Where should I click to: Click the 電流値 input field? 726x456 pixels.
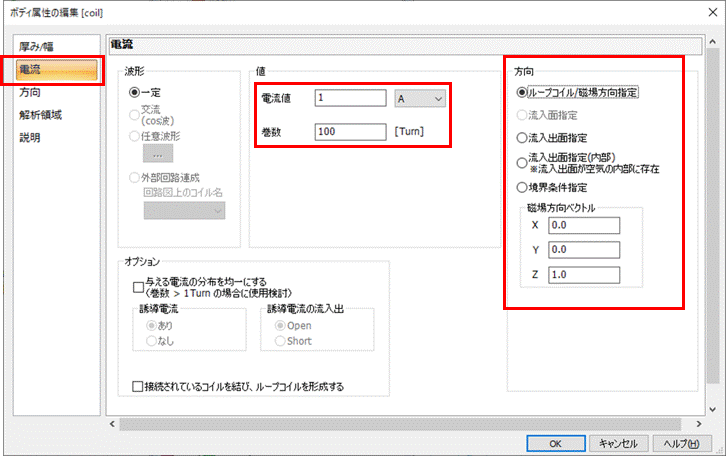(349, 98)
